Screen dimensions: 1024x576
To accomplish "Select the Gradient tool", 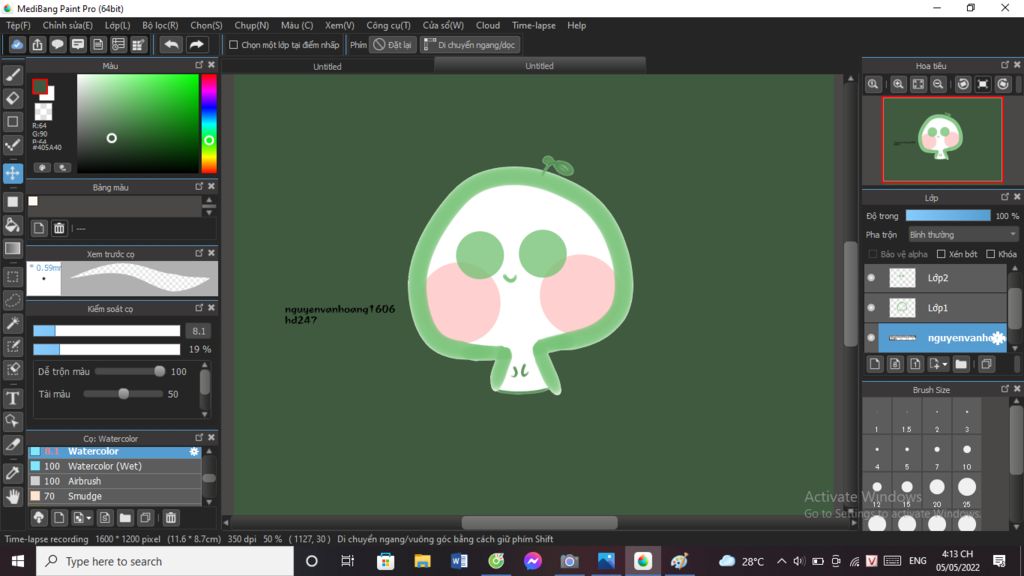I will pyautogui.click(x=12, y=249).
